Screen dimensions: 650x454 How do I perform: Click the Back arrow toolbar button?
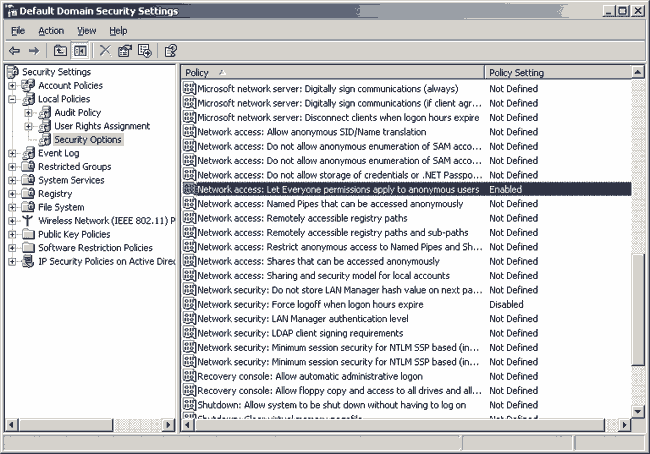coord(14,50)
